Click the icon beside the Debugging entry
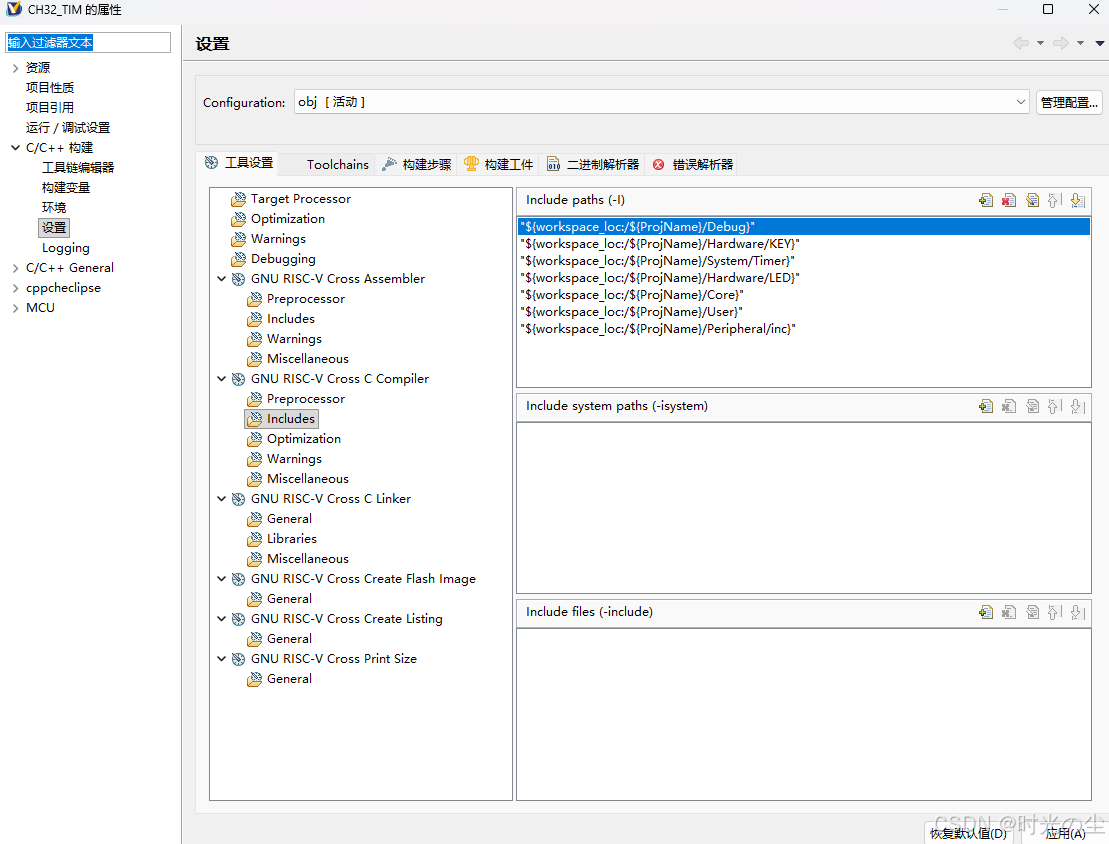The image size is (1109, 844). tap(238, 259)
